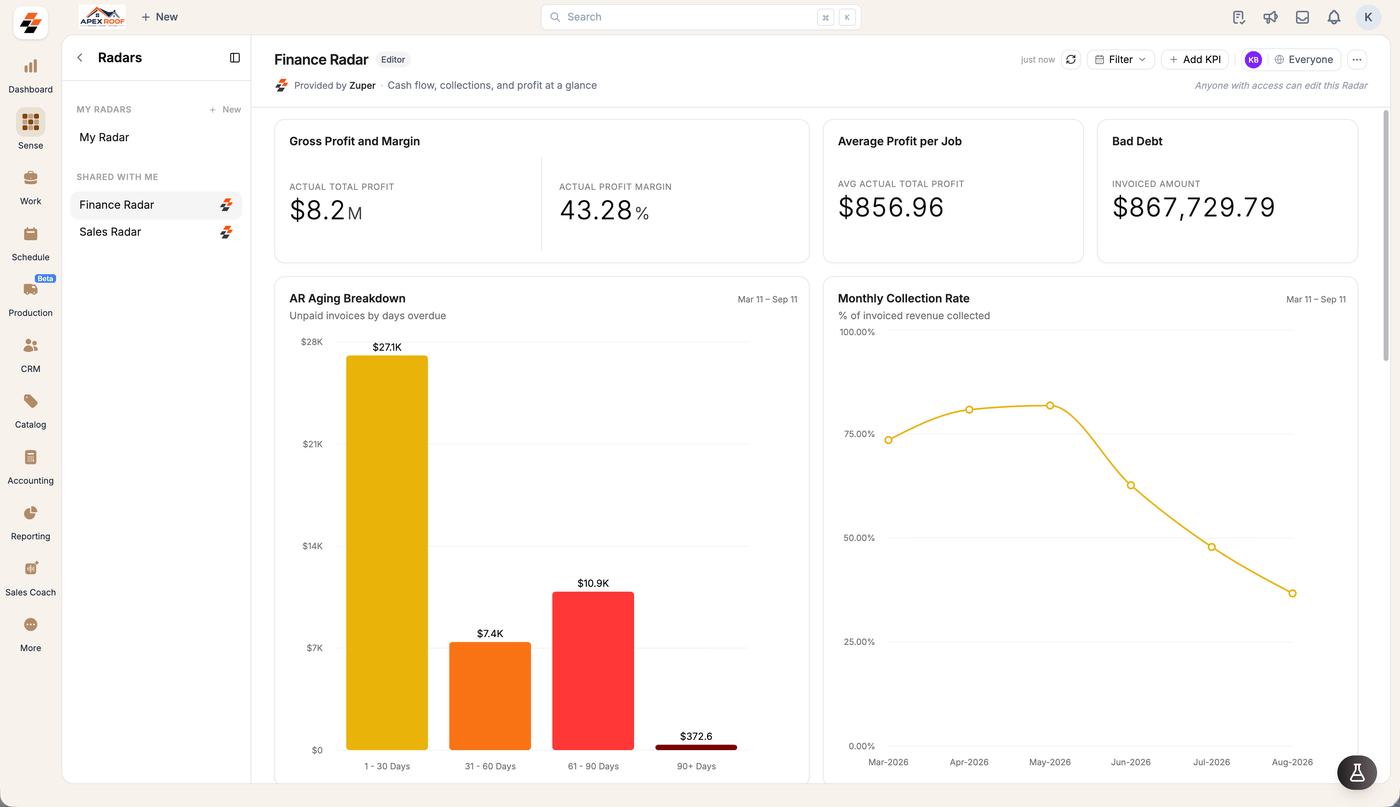Screen dimensions: 1400x807
Task: Click the orange 31 - 60 Days bar
Action: [490, 696]
